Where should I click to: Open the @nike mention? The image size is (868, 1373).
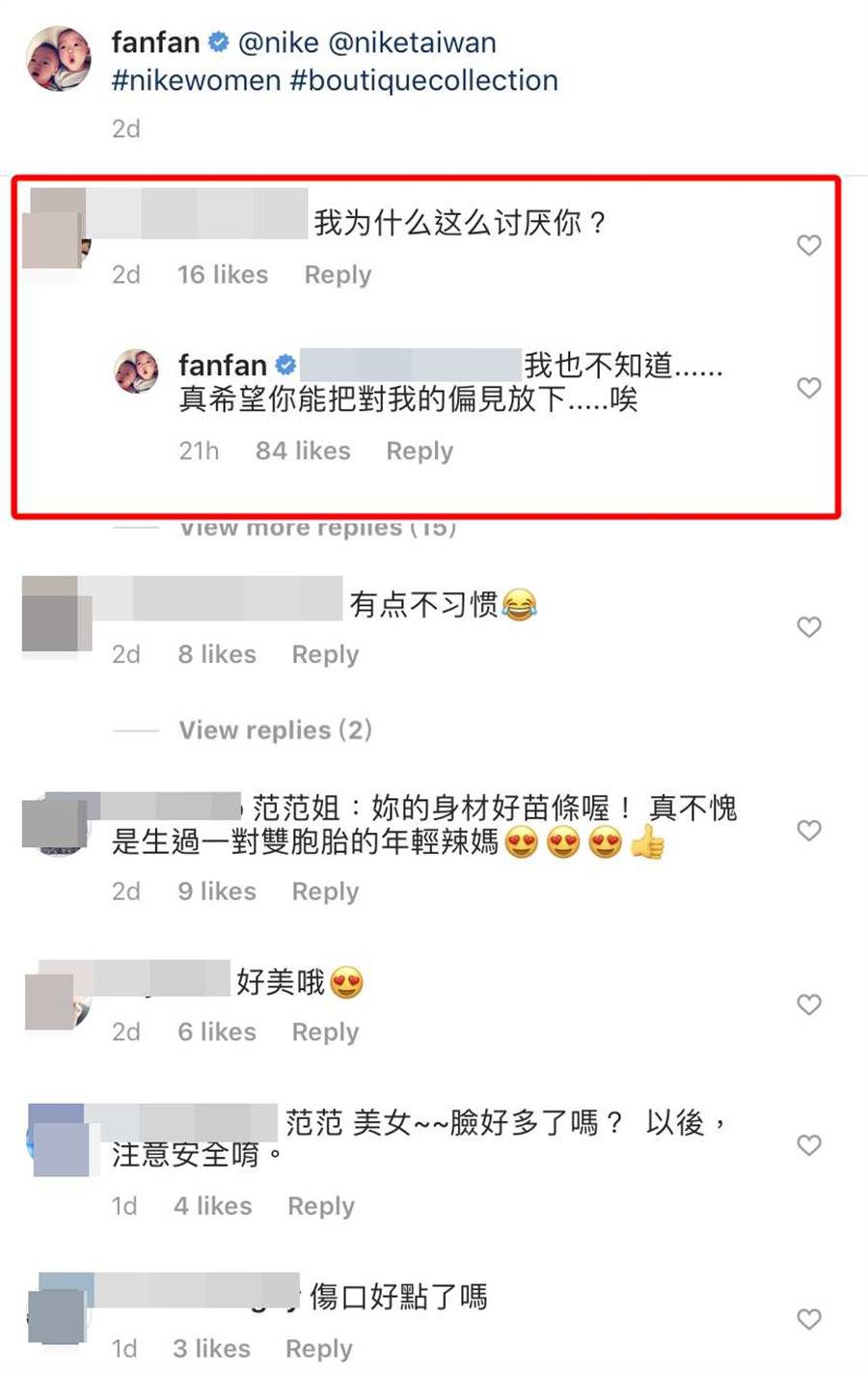(x=279, y=42)
